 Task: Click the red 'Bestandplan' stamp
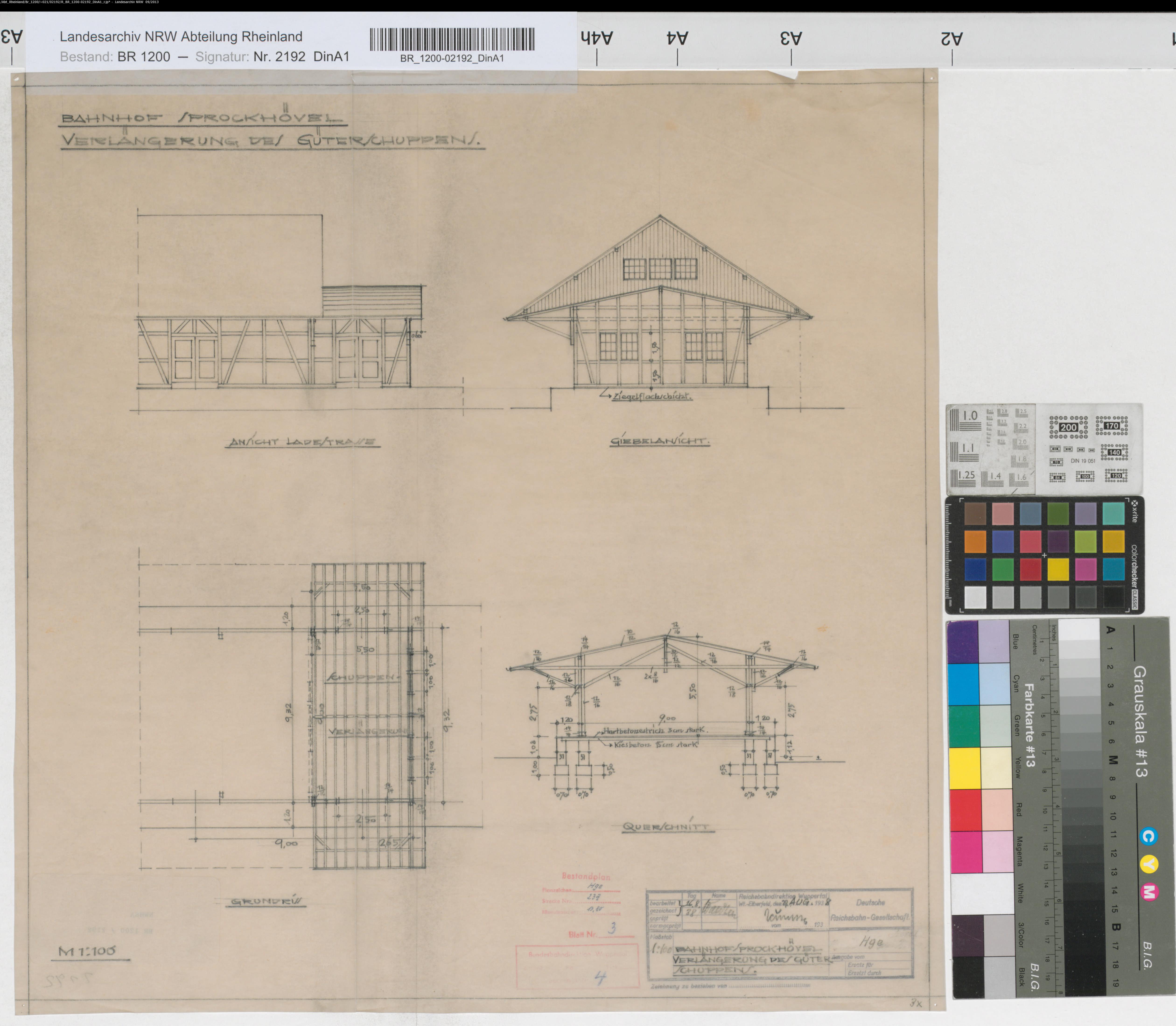tap(585, 876)
